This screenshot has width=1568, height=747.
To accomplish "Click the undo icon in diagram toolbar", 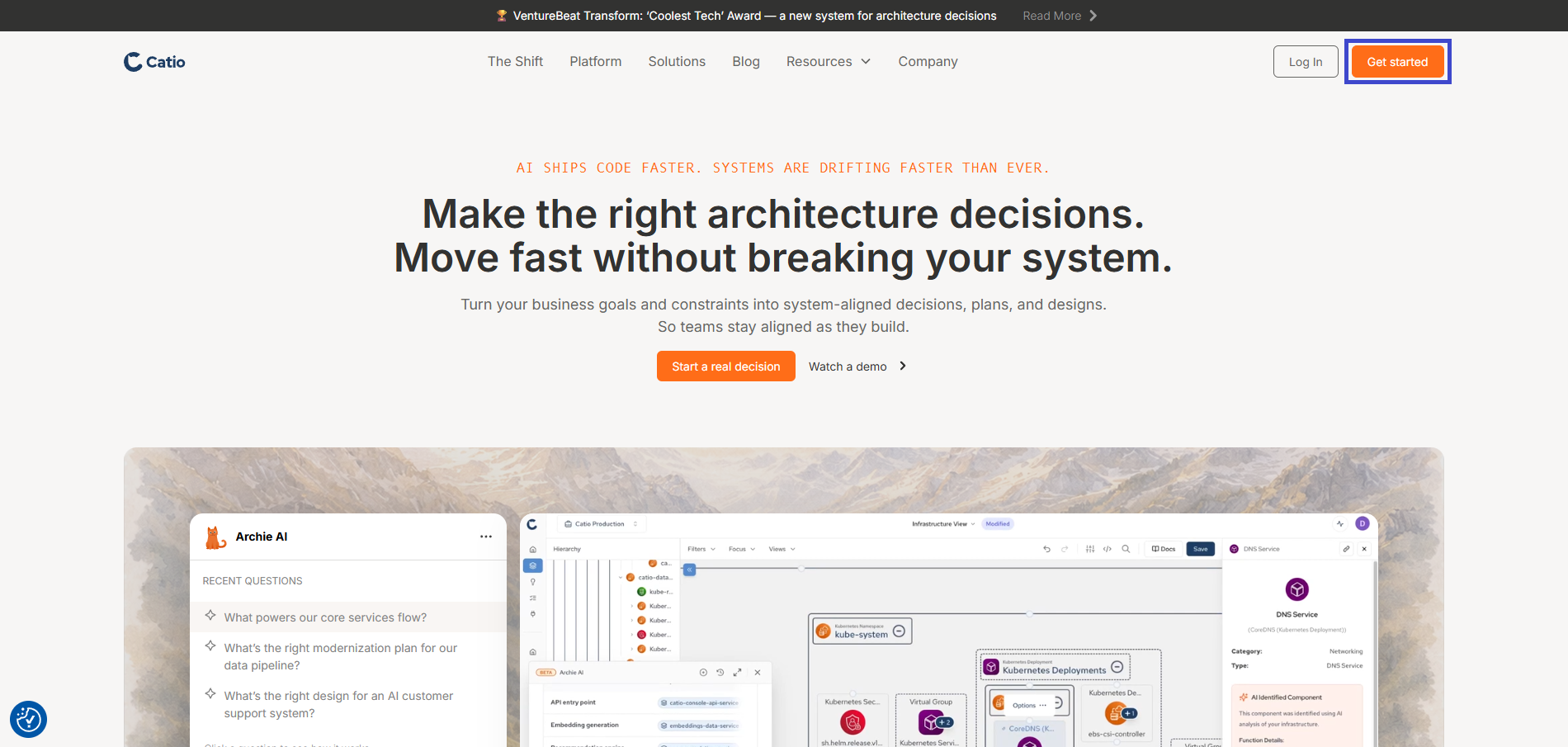I will point(1046,549).
